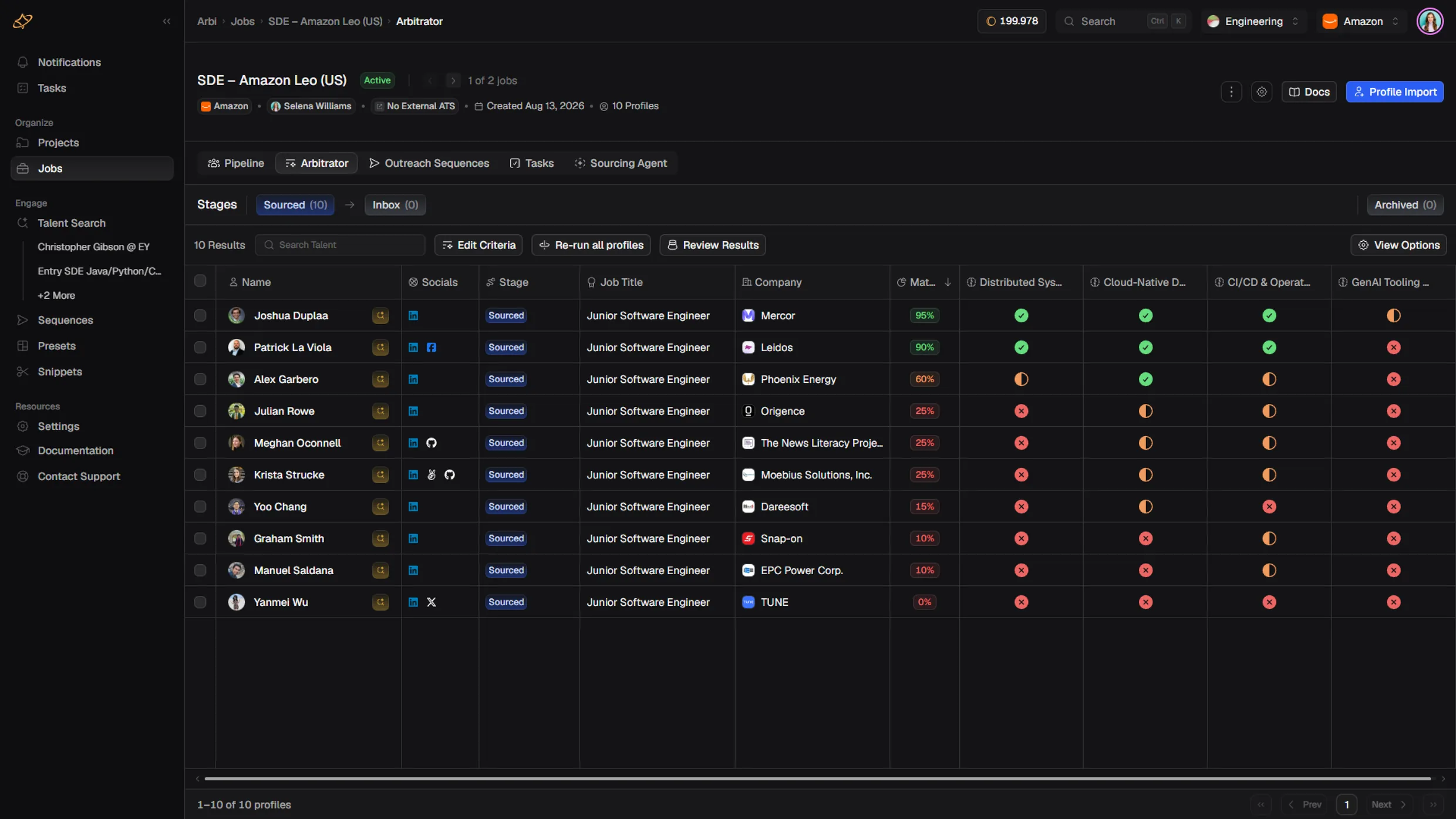
Task: Select Krista Strucke row checkbox
Action: [200, 474]
